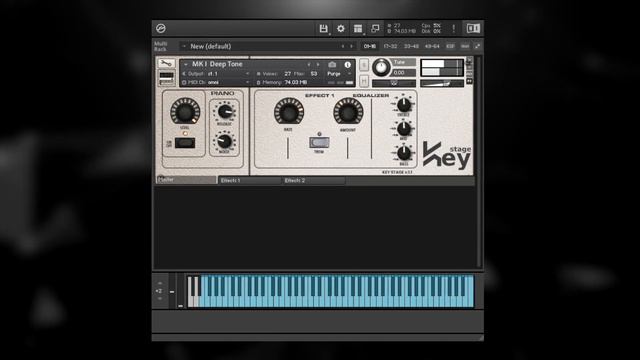Select instrument page 01-16
The image size is (640, 360).
[x=370, y=47]
